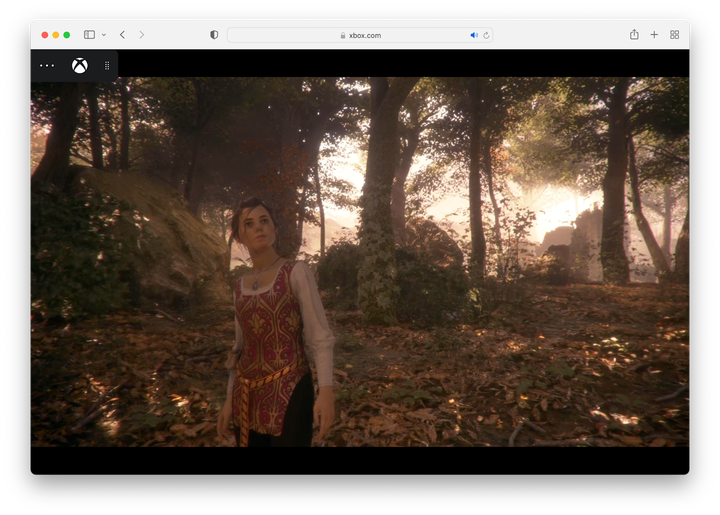The height and width of the screenshot is (515, 720).
Task: Click the padlock icon beside xbox.com
Action: tap(343, 35)
